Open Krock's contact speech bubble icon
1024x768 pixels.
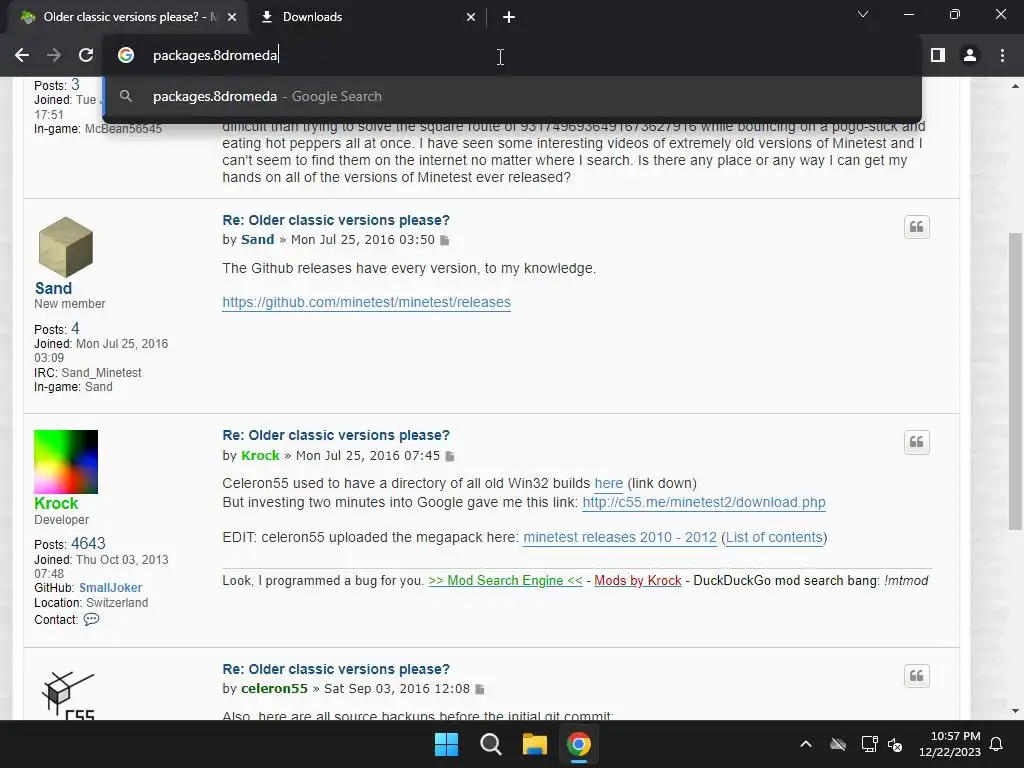(x=91, y=619)
